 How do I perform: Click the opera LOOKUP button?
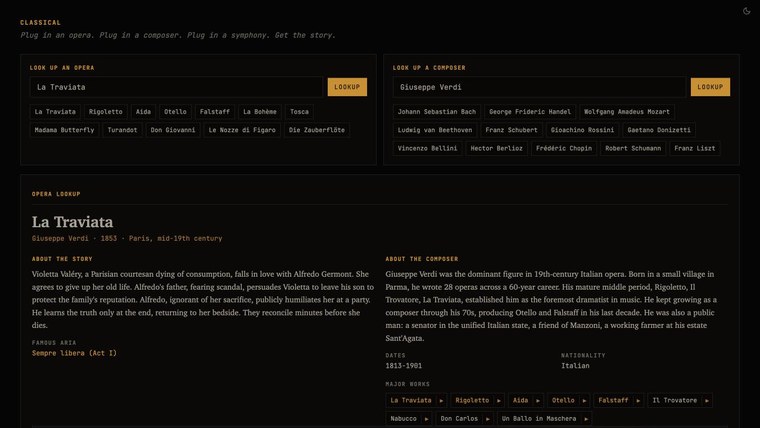[347, 87]
